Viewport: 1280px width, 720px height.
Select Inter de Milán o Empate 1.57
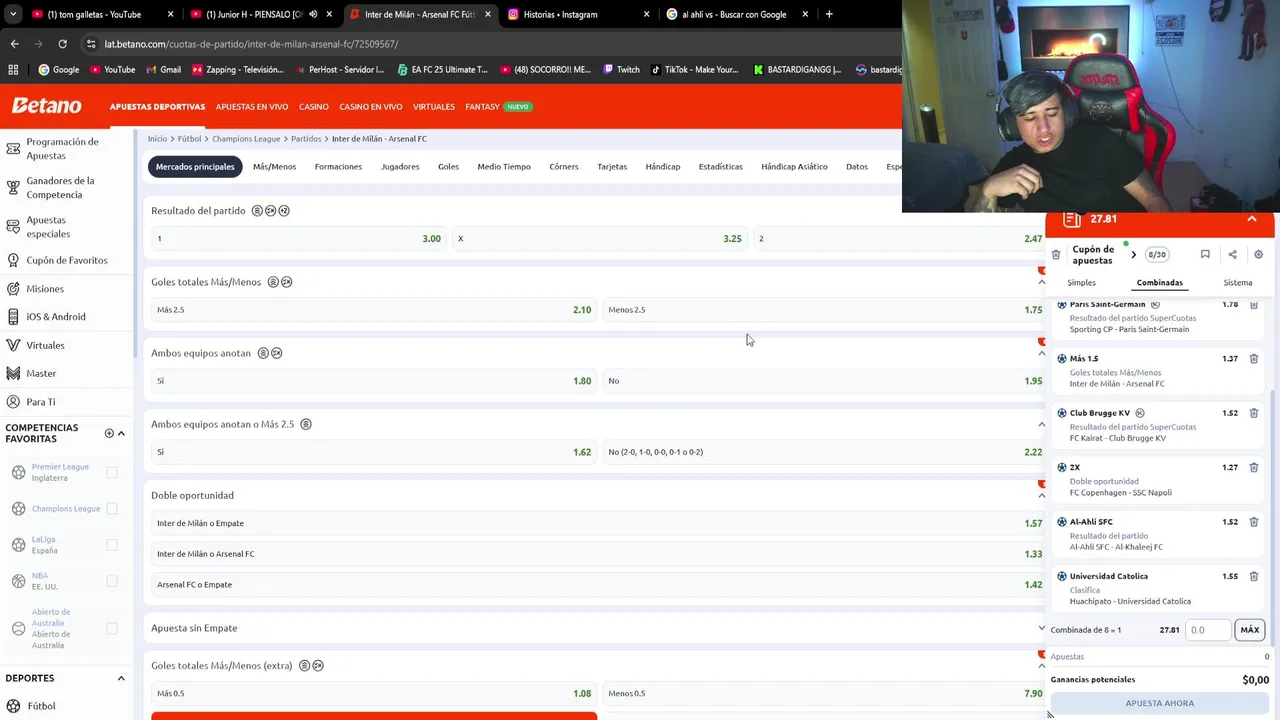coord(600,523)
